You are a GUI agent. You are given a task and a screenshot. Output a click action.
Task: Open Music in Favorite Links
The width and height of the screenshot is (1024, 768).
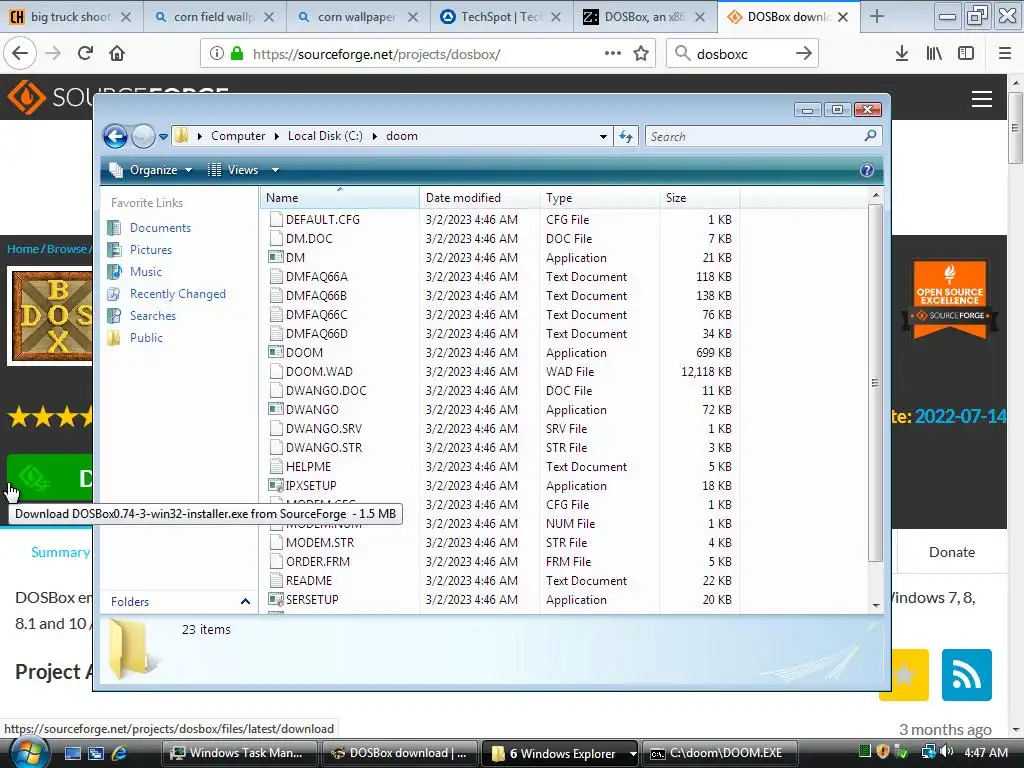[146, 272]
